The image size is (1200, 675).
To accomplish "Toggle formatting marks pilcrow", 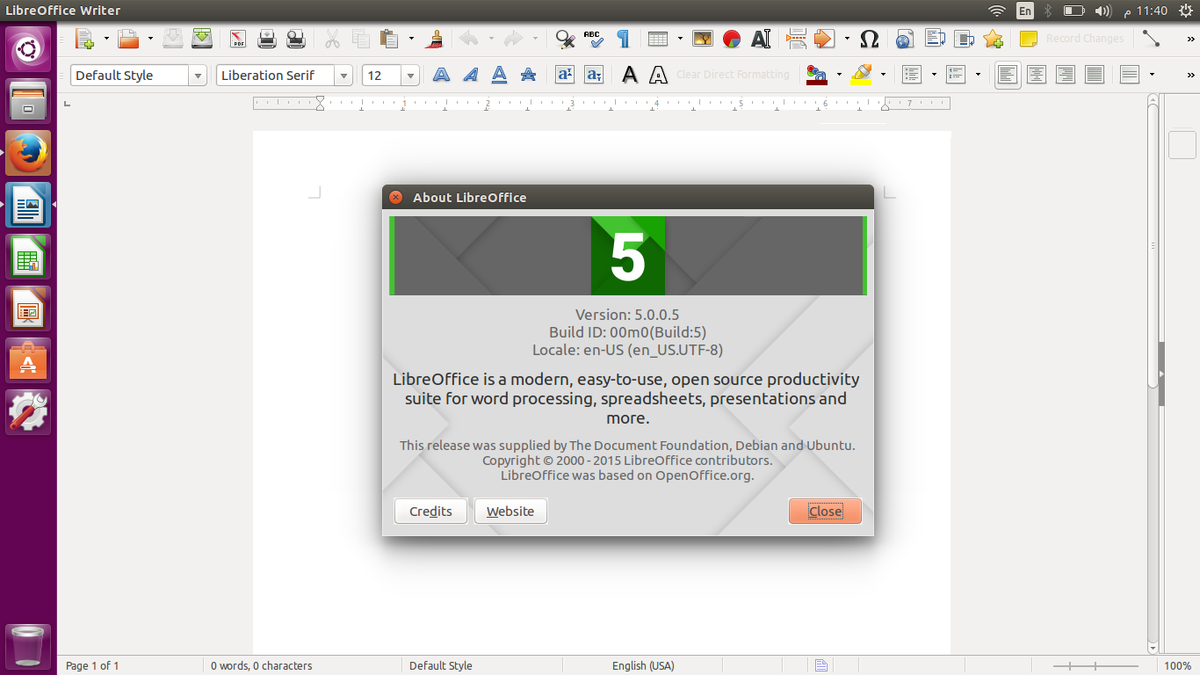I will [x=622, y=39].
